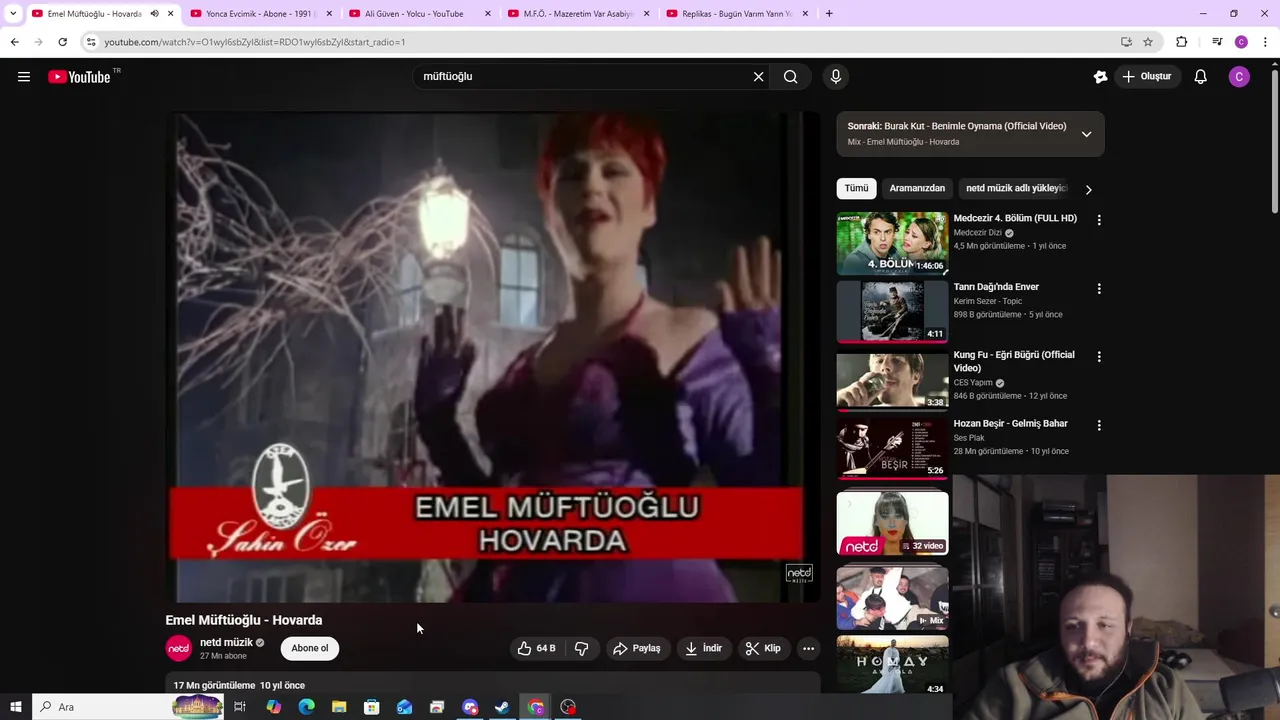Open the notifications bell
1280x720 pixels.
(1201, 77)
